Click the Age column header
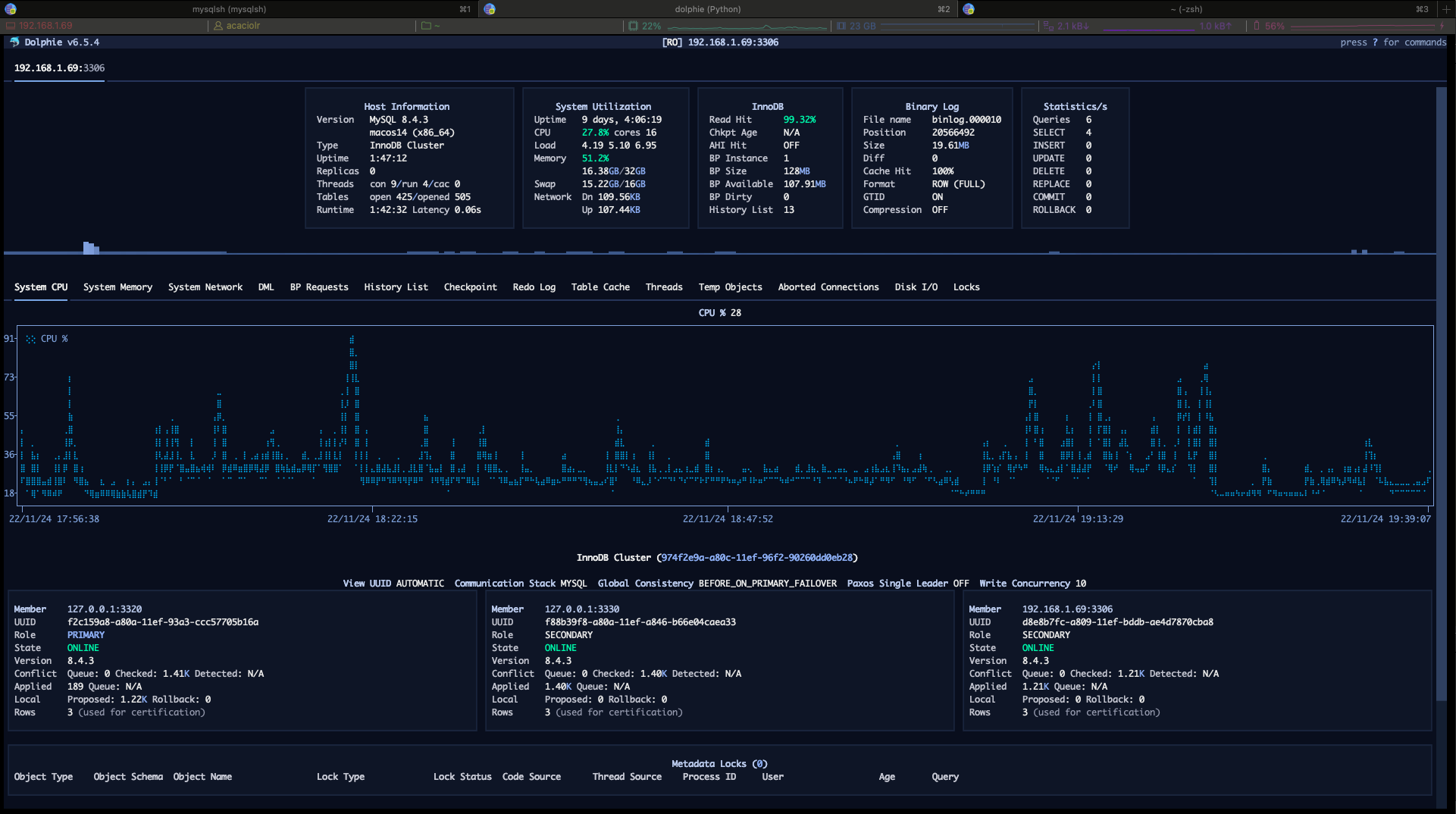This screenshot has width=1456, height=814. click(887, 777)
